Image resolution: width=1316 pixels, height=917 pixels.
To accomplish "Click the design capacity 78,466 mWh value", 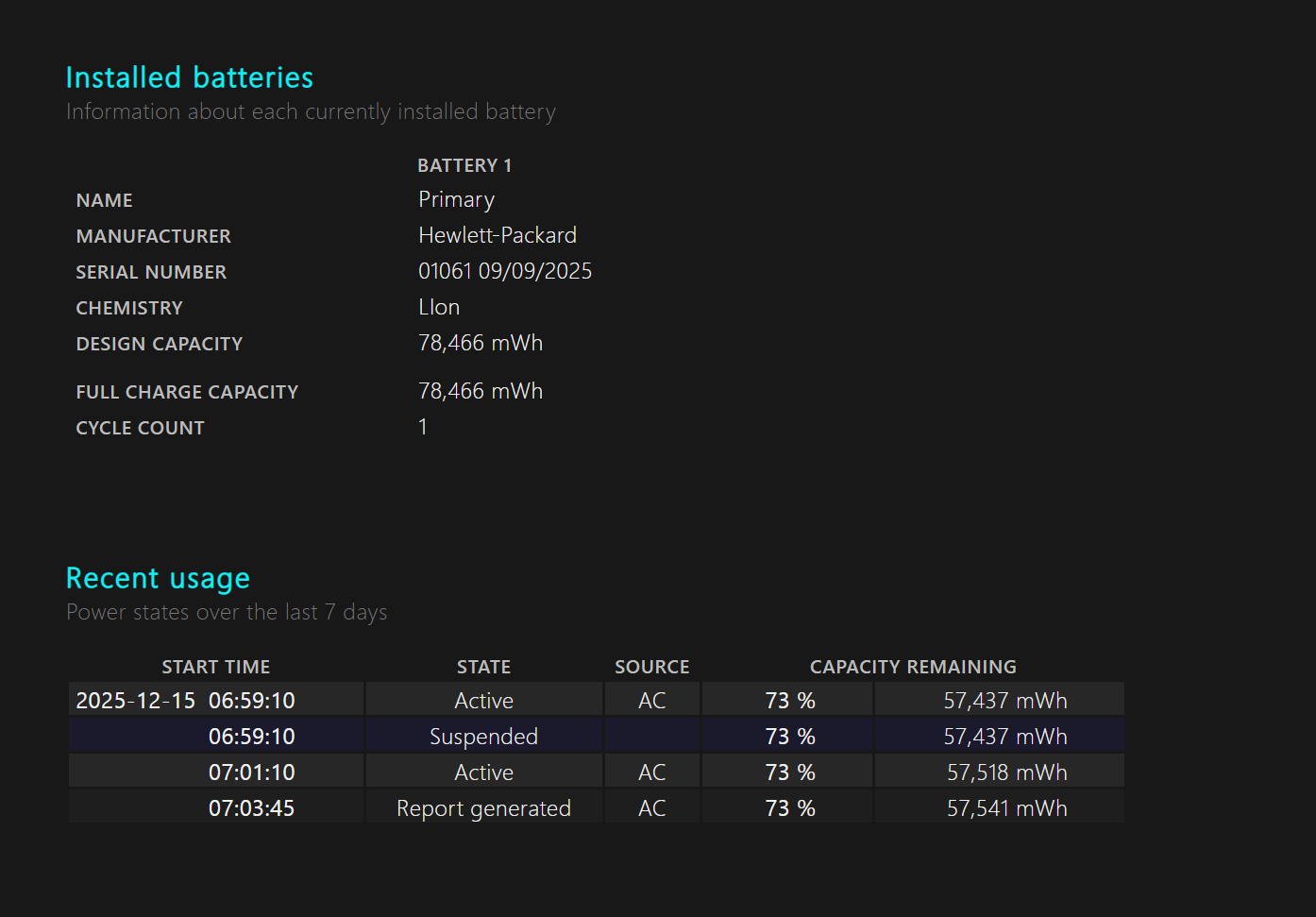I will (481, 343).
